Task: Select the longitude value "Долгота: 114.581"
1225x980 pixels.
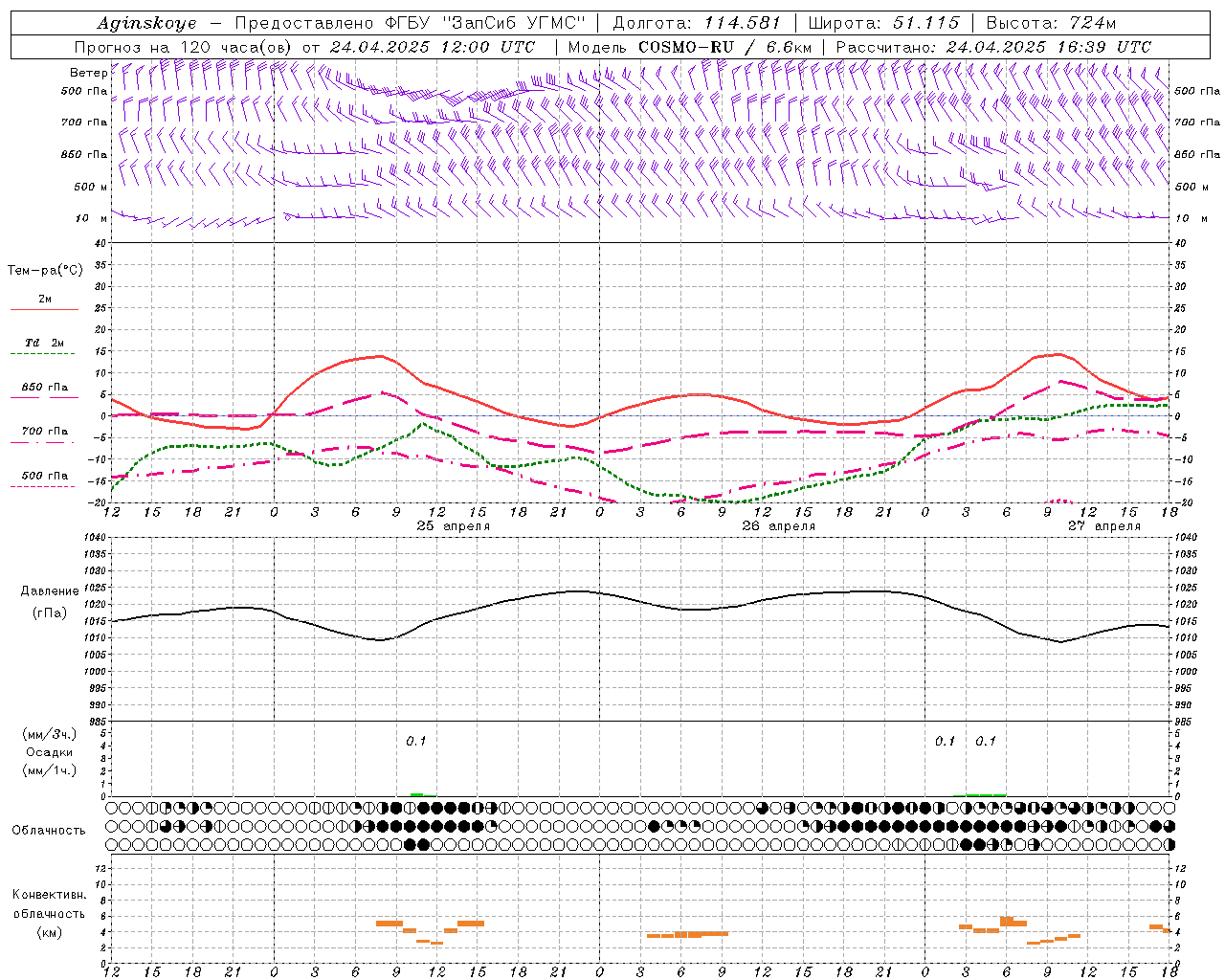Action: click(x=697, y=23)
